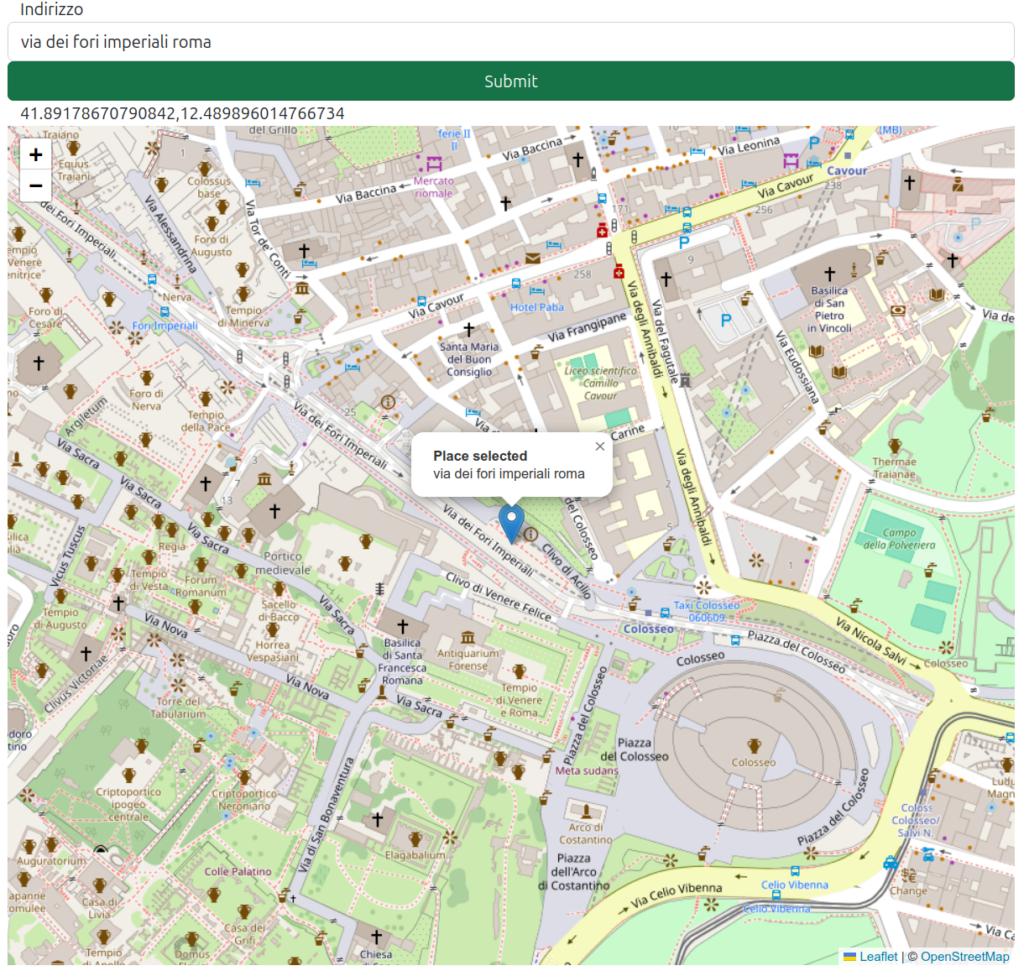This screenshot has width=1024, height=971.
Task: Click the Santa Maria del Buon Consiglio cross
Action: 467,328
